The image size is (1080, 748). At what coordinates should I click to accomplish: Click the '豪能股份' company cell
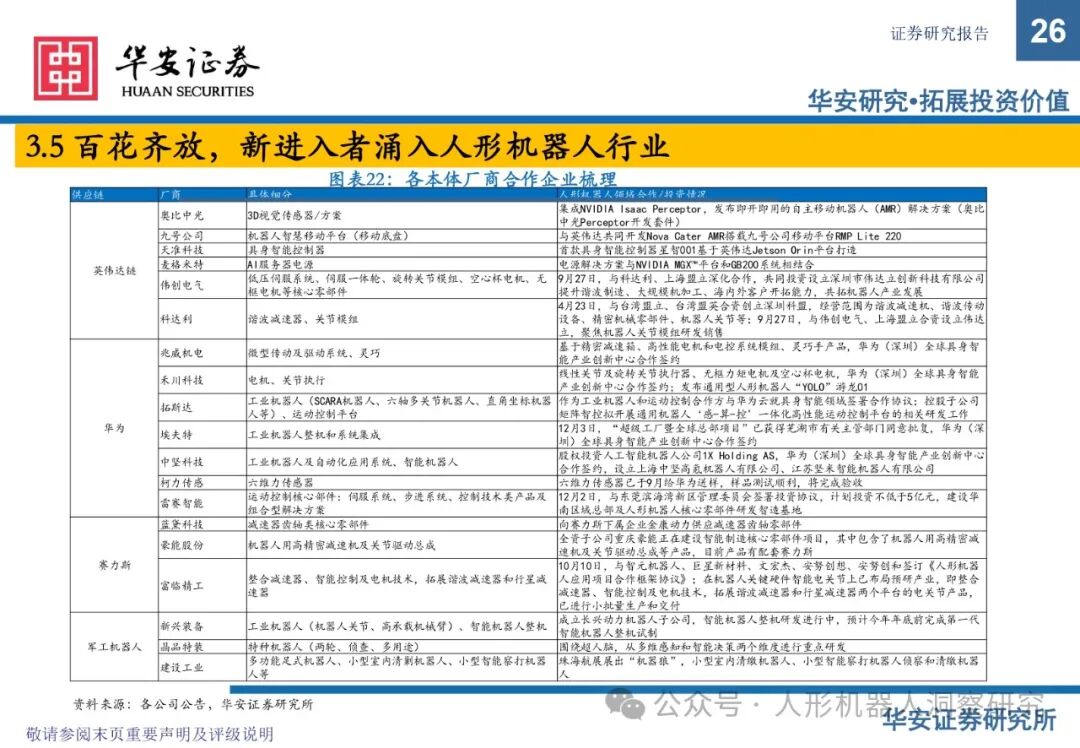click(202, 545)
